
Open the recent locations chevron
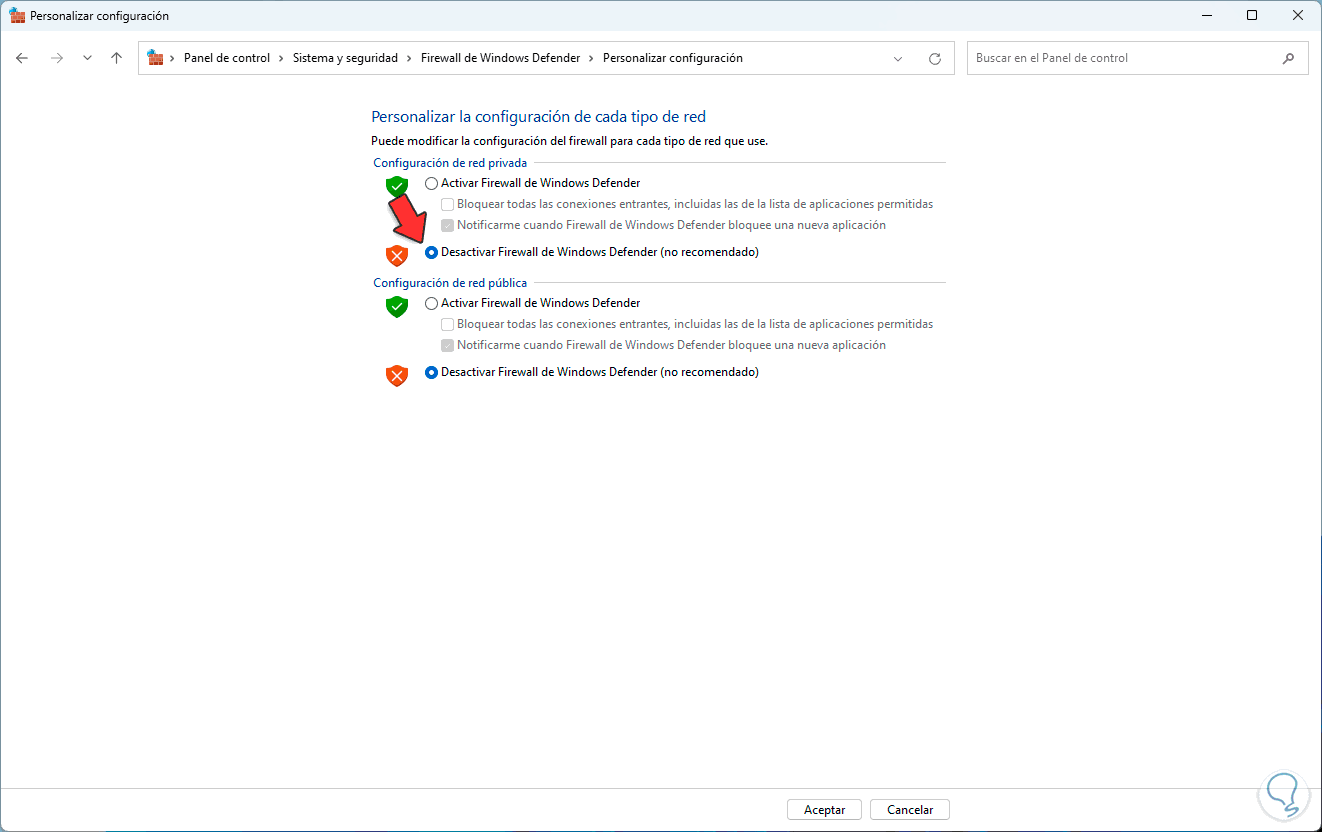[88, 58]
